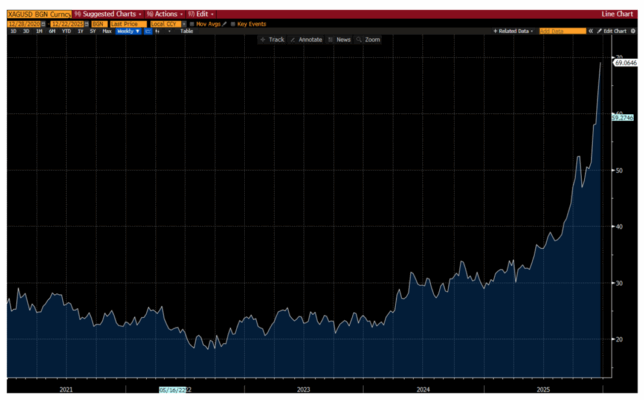The image size is (644, 400).
Task: Open the Local CCY currency dropdown
Action: 165,23
